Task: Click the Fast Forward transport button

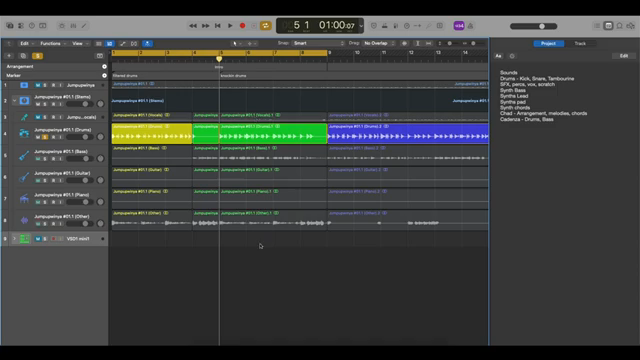Action: point(205,26)
